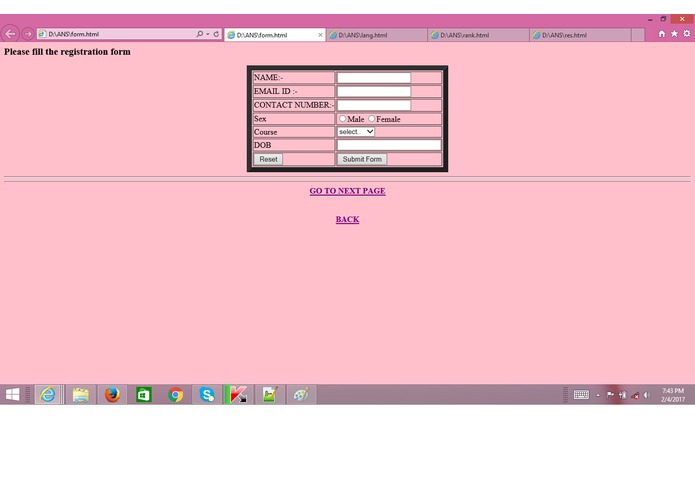Follow the GO TO NEXT PAGE link
The image size is (695, 494).
pos(348,191)
